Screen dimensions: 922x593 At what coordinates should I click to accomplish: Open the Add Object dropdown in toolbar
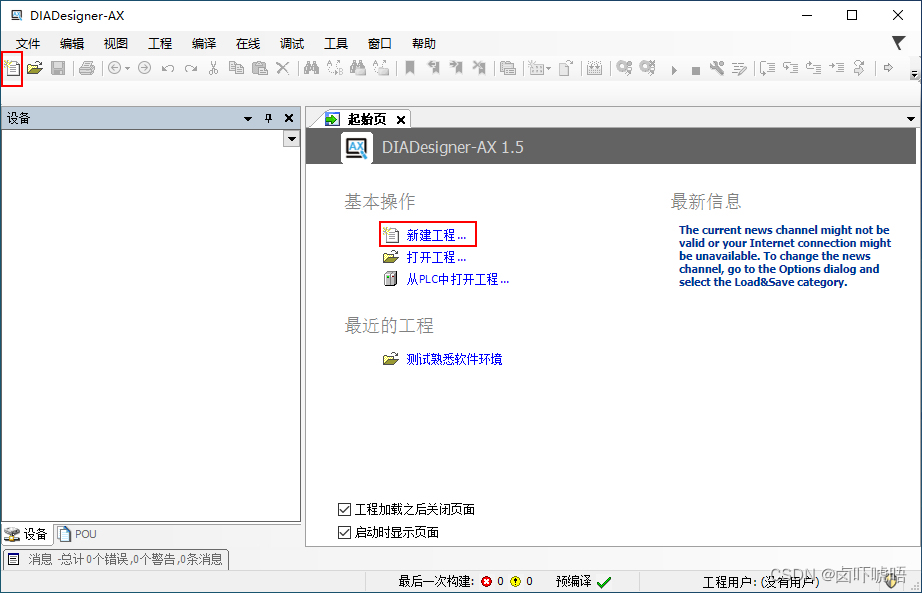[549, 69]
